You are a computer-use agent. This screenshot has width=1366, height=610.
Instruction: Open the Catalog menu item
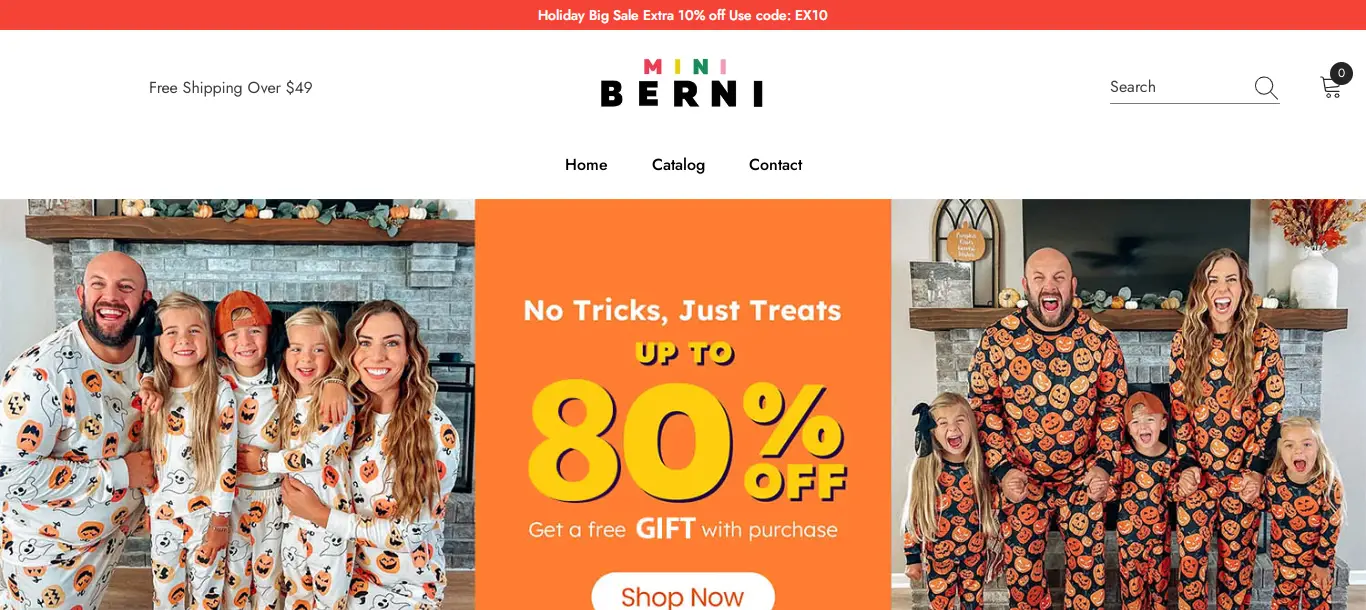pos(678,165)
